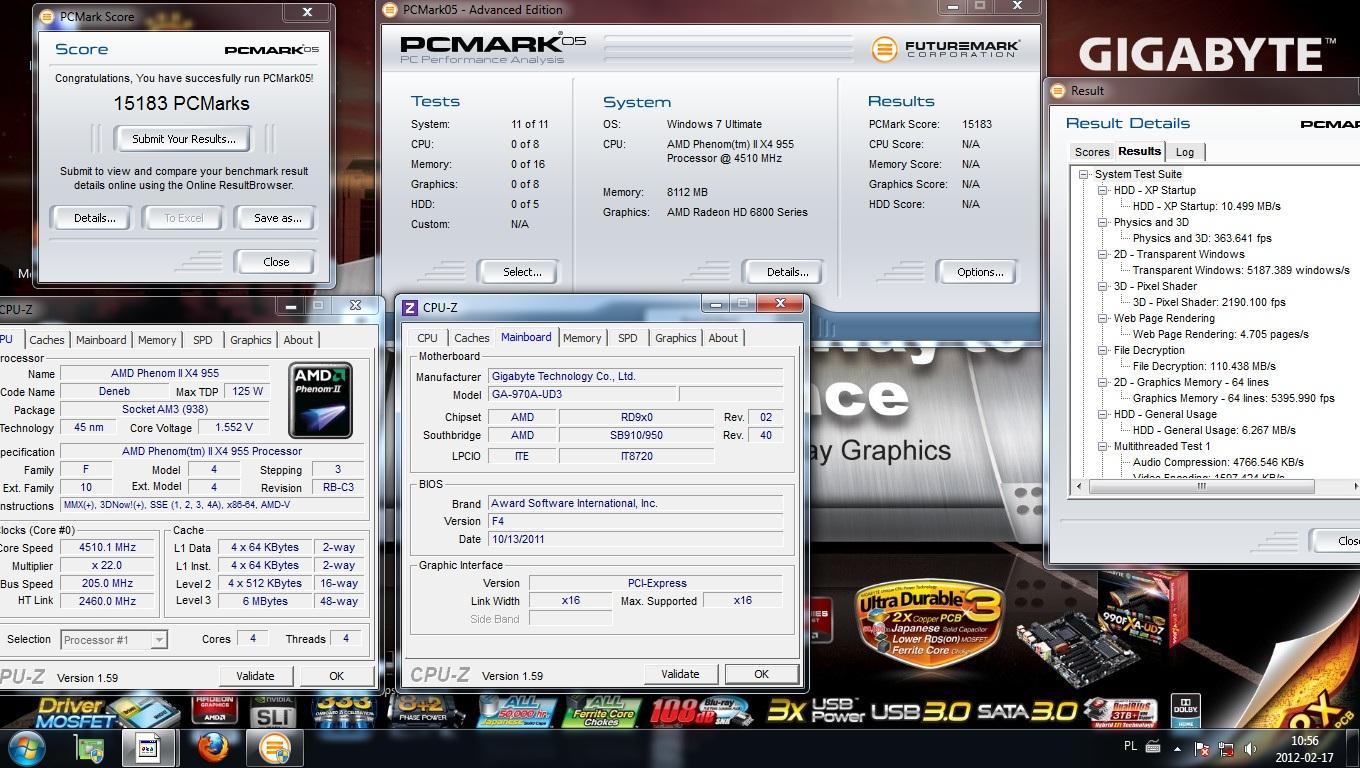Viewport: 1360px width, 768px height.
Task: Open the Caches tab in left CPU-Z window
Action: tap(46, 340)
